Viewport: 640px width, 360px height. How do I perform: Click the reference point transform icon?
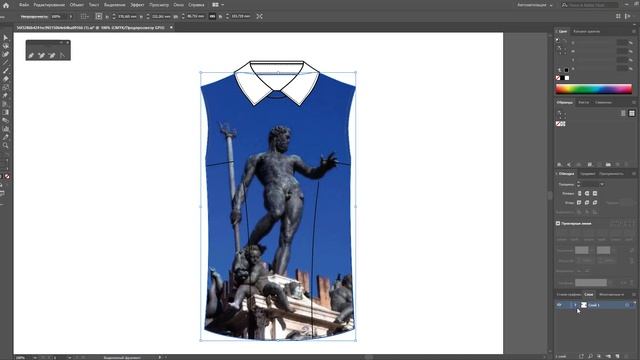(x=99, y=16)
